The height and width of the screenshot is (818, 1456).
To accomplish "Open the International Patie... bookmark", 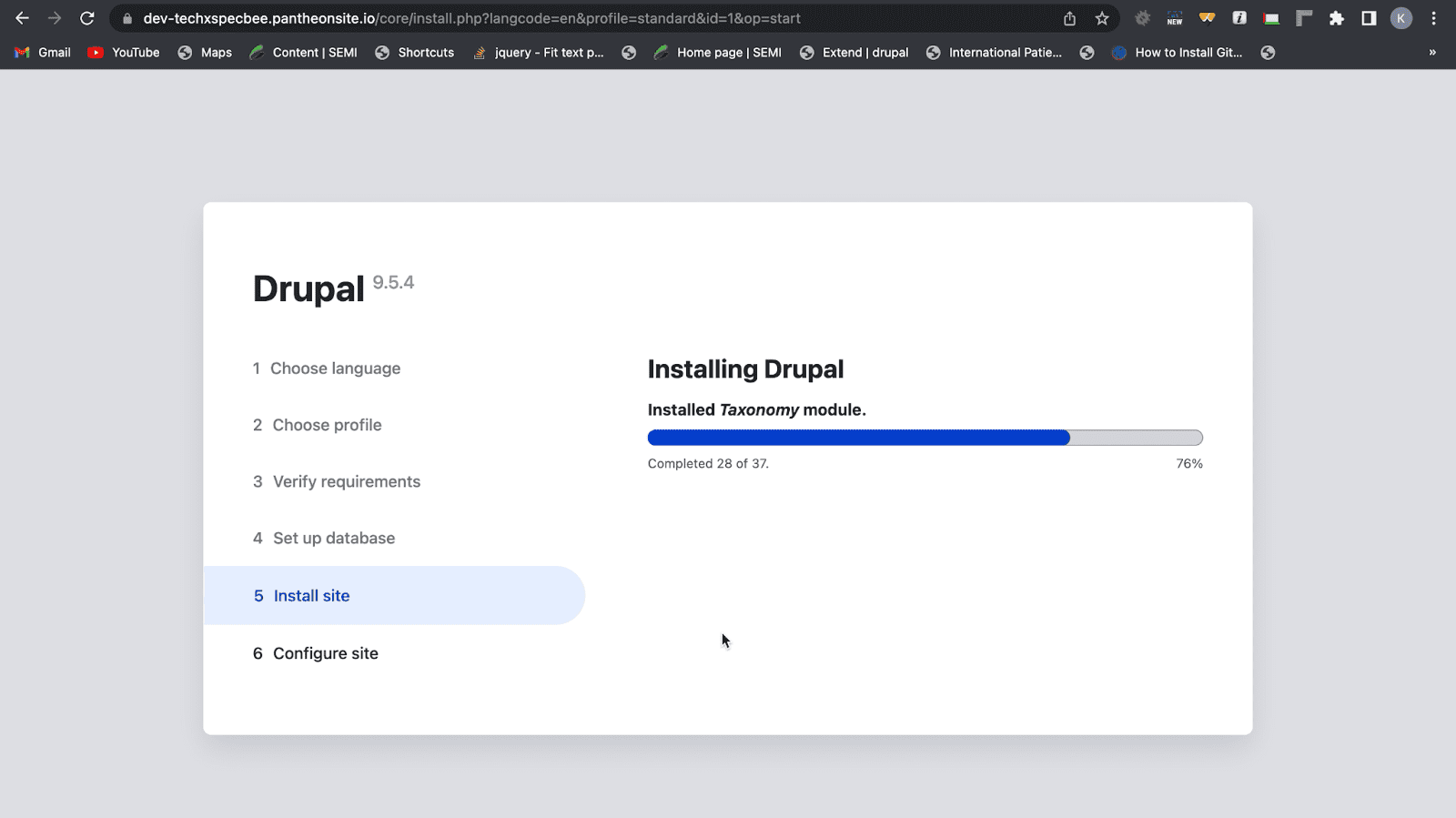I will [x=994, y=53].
